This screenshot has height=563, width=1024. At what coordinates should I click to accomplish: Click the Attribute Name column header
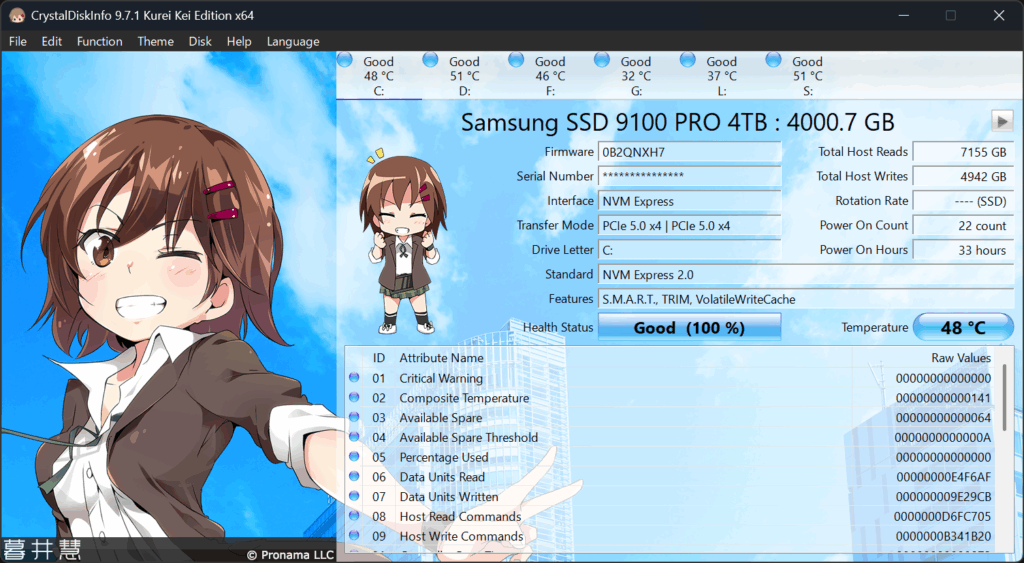click(x=441, y=358)
